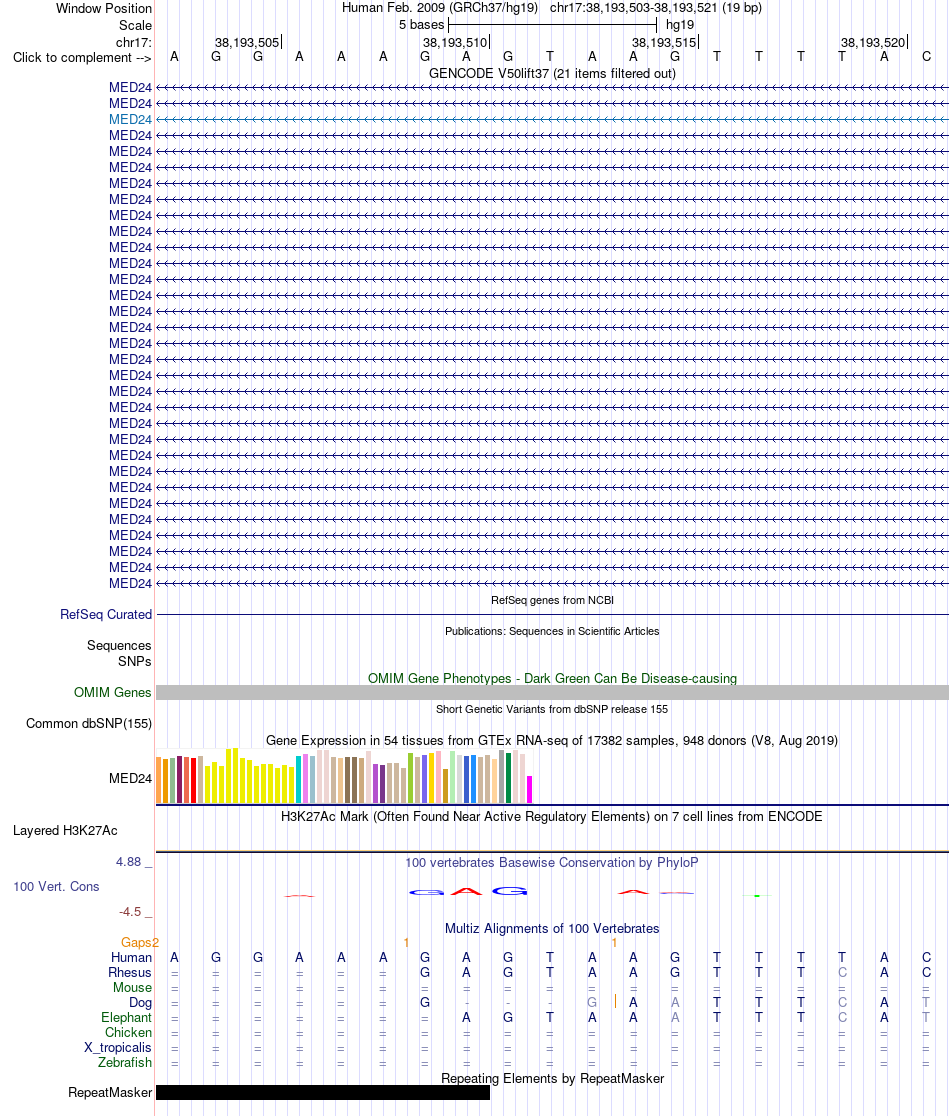Open the GTEx Gene Expression track title
Image resolution: width=950 pixels, height=1116 pixels.
tap(552, 740)
